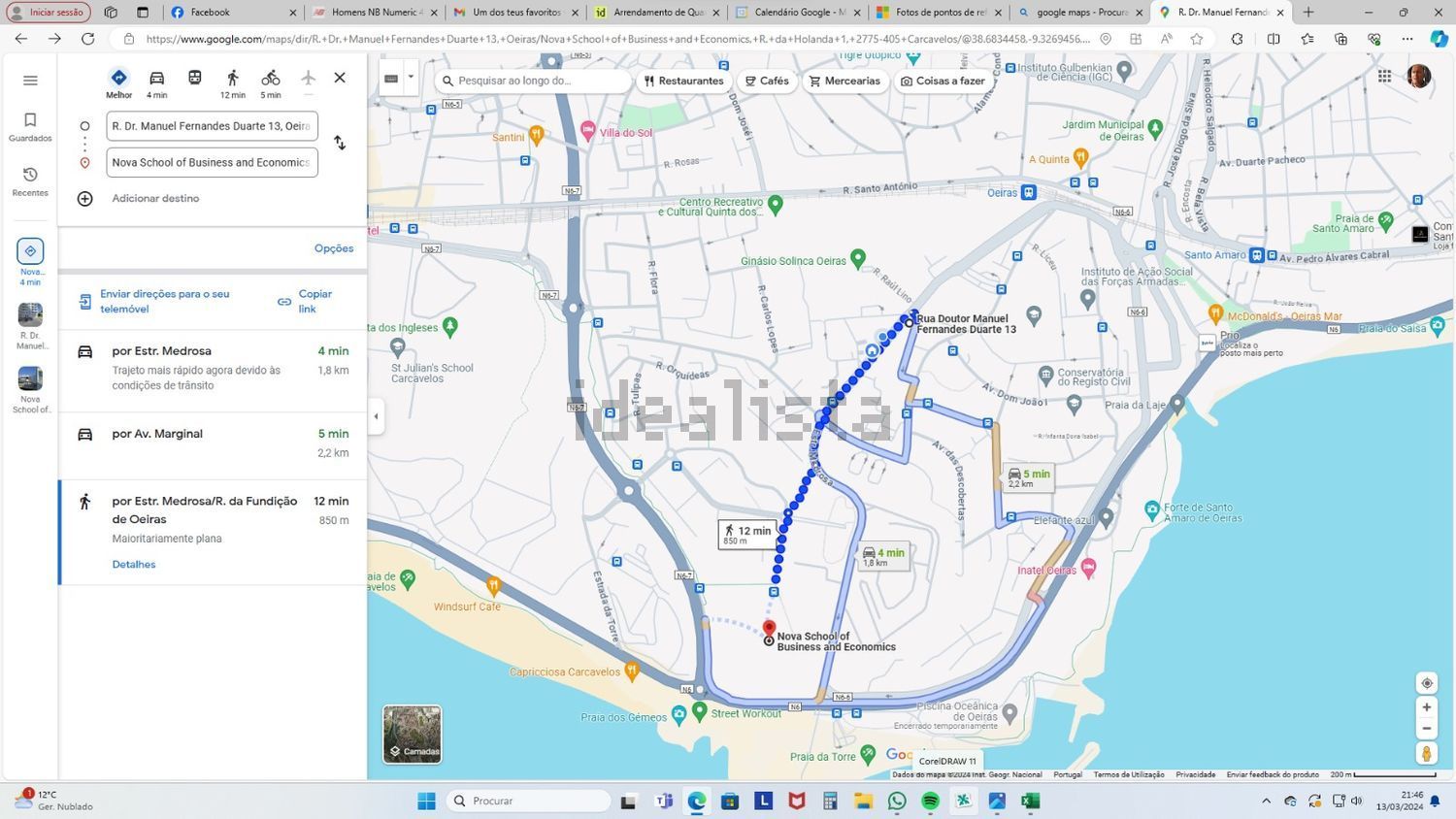This screenshot has height=819, width=1456.
Task: Click the Copiar link button
Action: click(x=305, y=301)
